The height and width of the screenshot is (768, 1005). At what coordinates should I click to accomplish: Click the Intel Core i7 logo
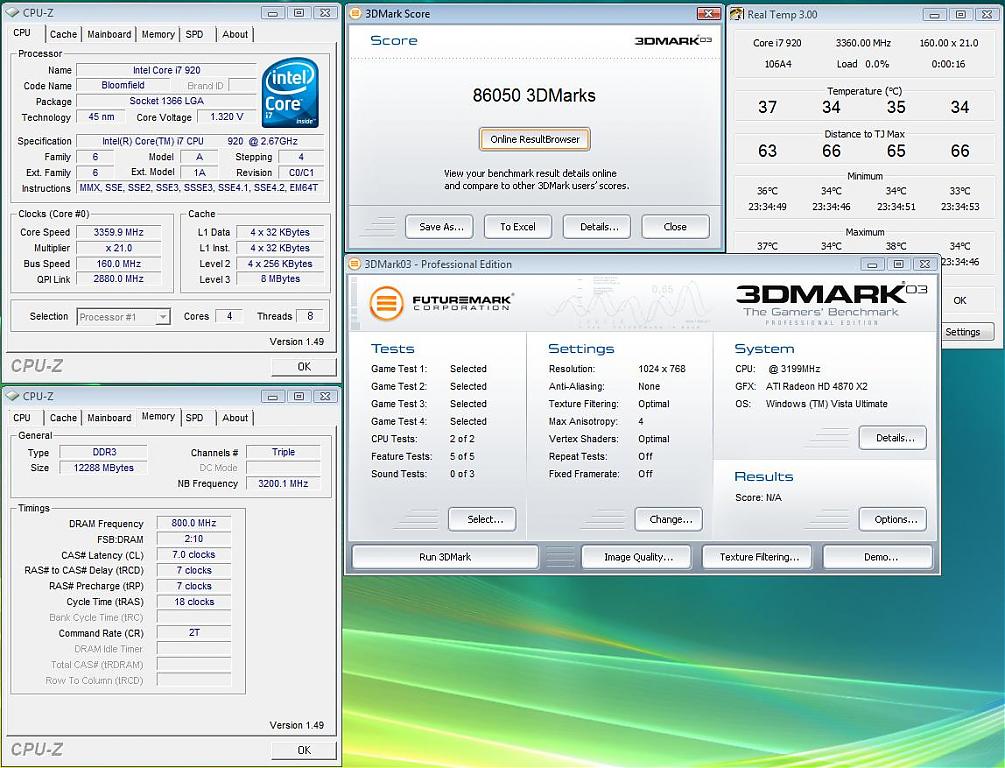tap(290, 92)
